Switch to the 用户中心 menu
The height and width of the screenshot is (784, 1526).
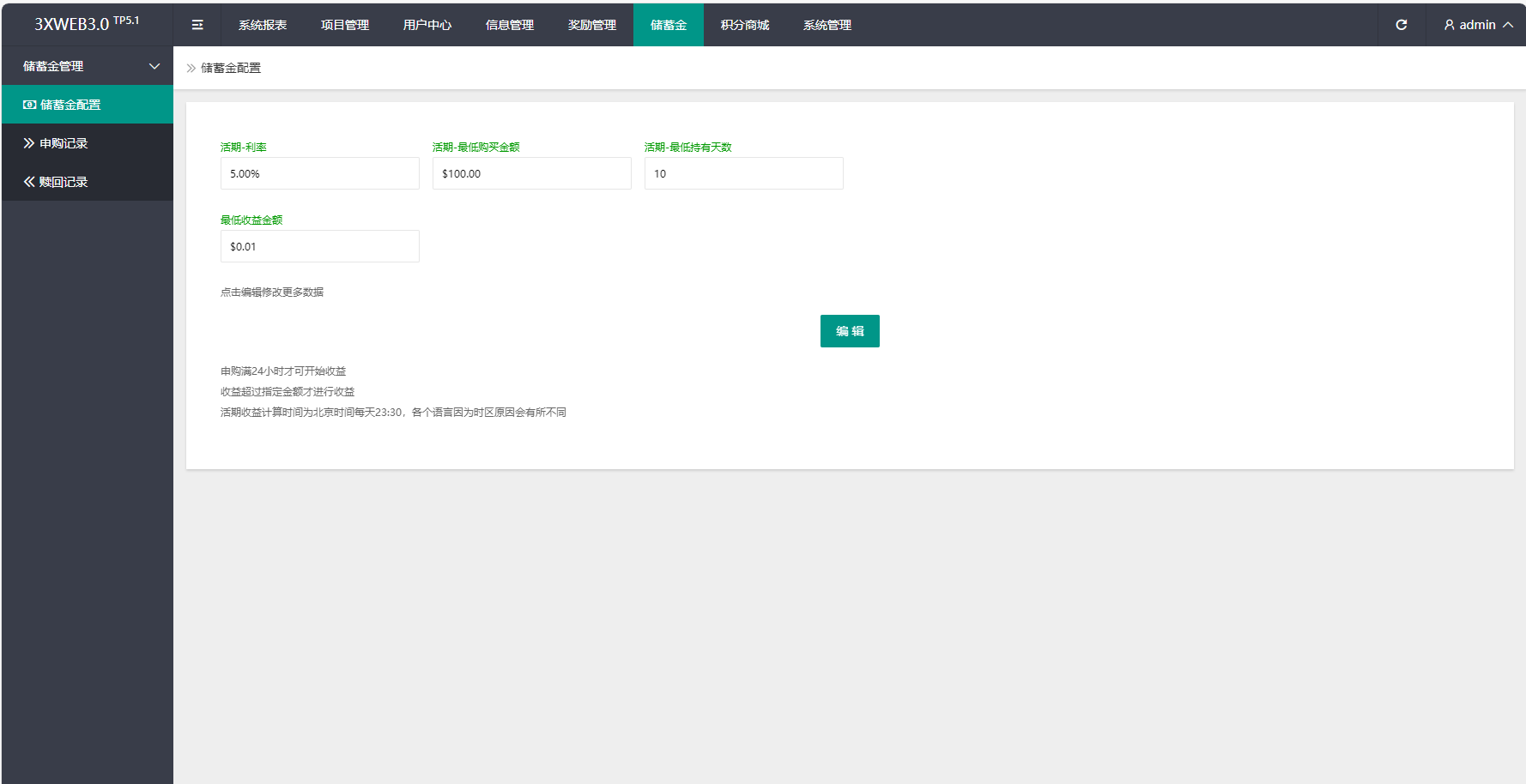427,25
